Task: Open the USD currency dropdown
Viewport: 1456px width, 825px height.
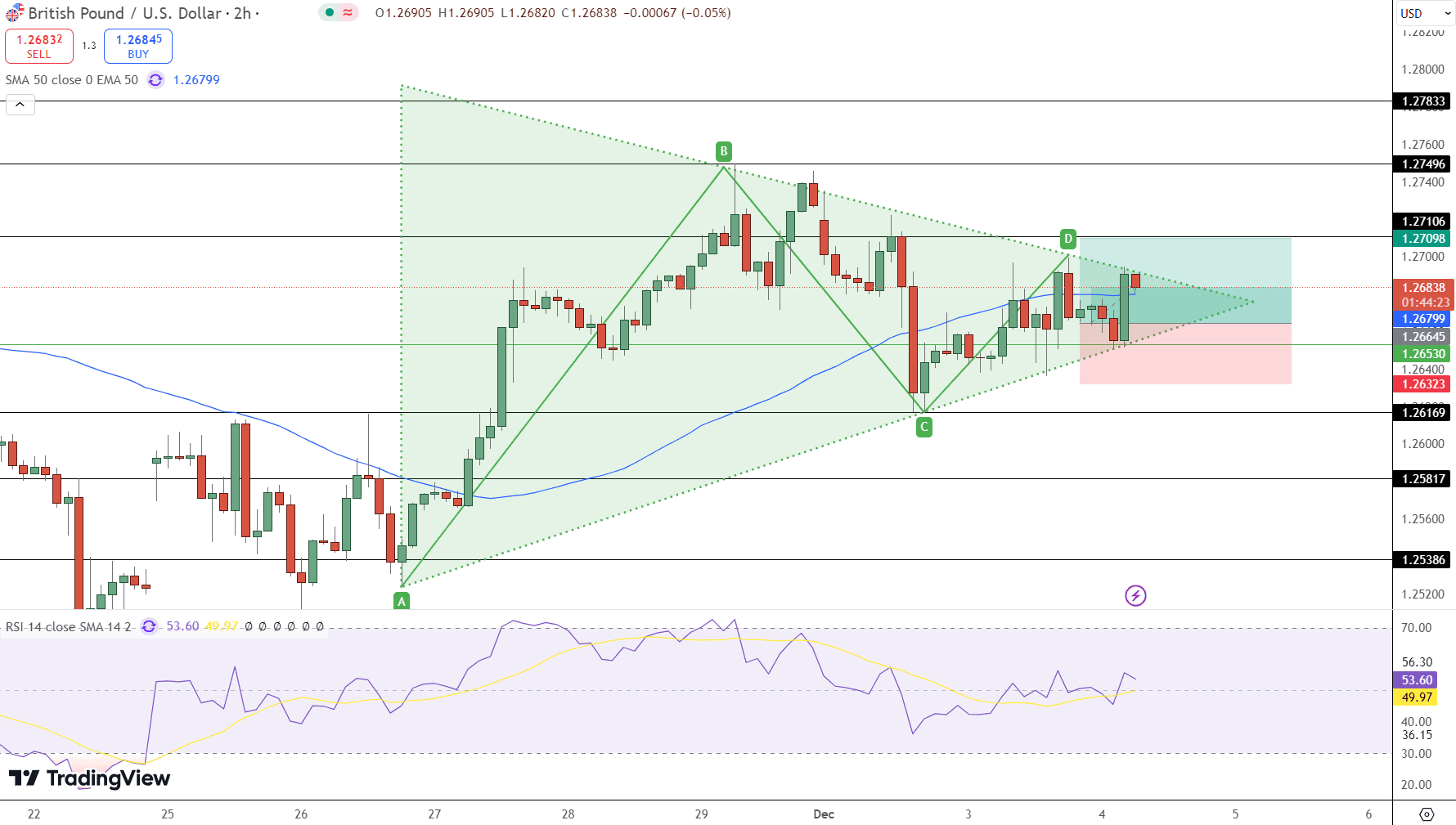Action: pyautogui.click(x=1424, y=13)
